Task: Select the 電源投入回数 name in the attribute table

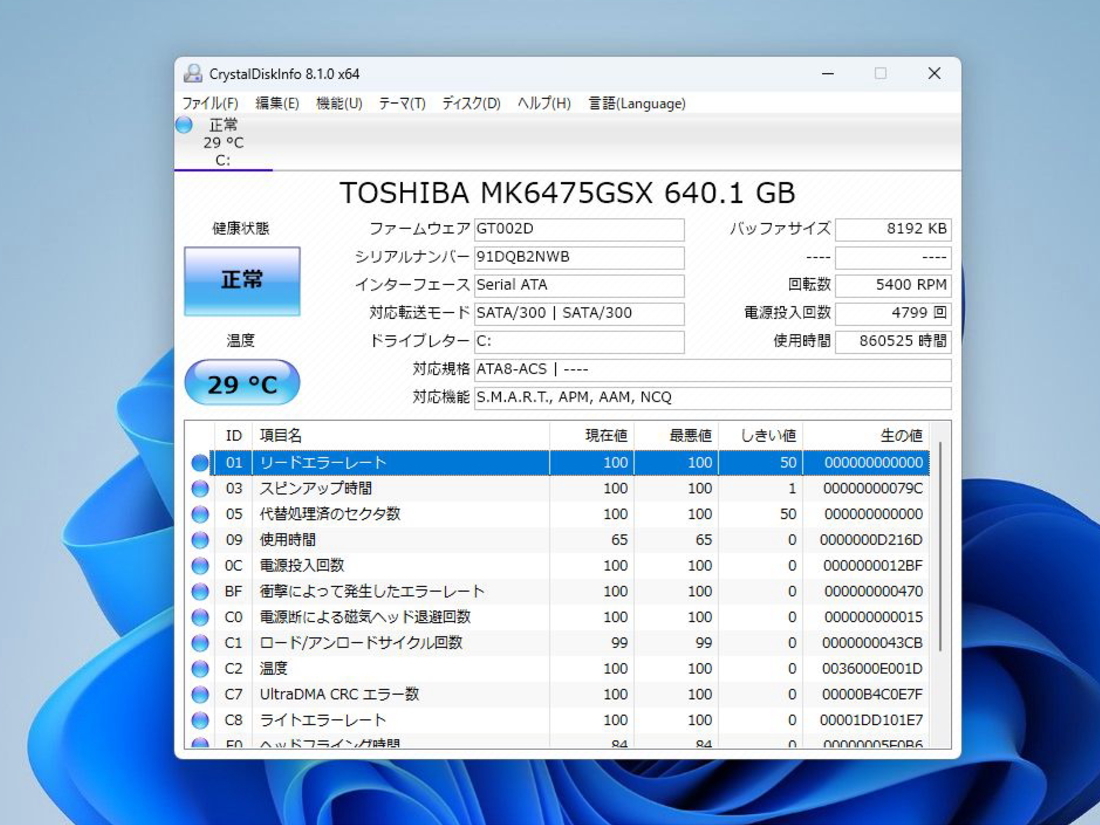Action: click(x=302, y=565)
